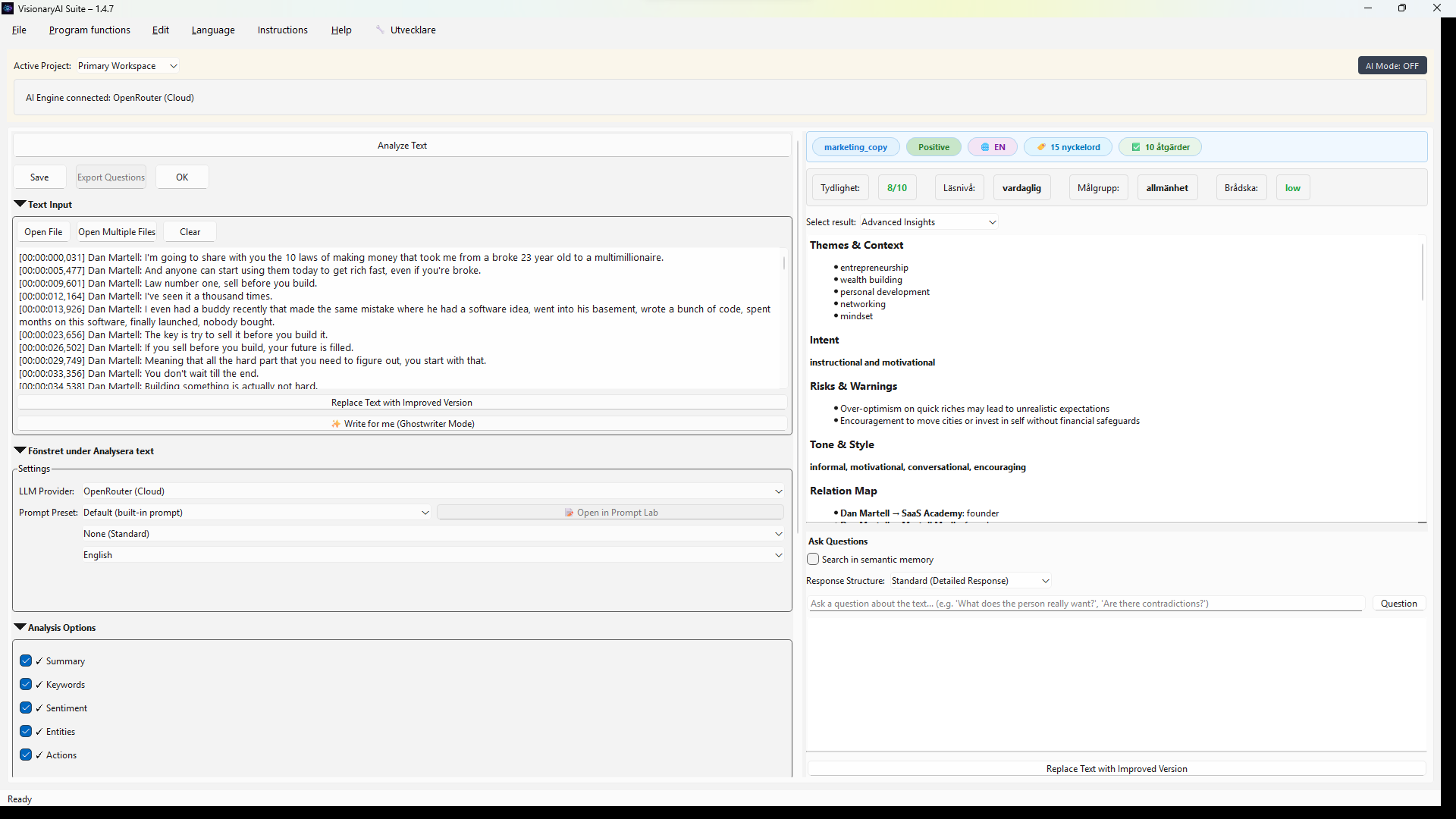The width and height of the screenshot is (1456, 819).
Task: Open the Program functions menu
Action: click(x=89, y=30)
